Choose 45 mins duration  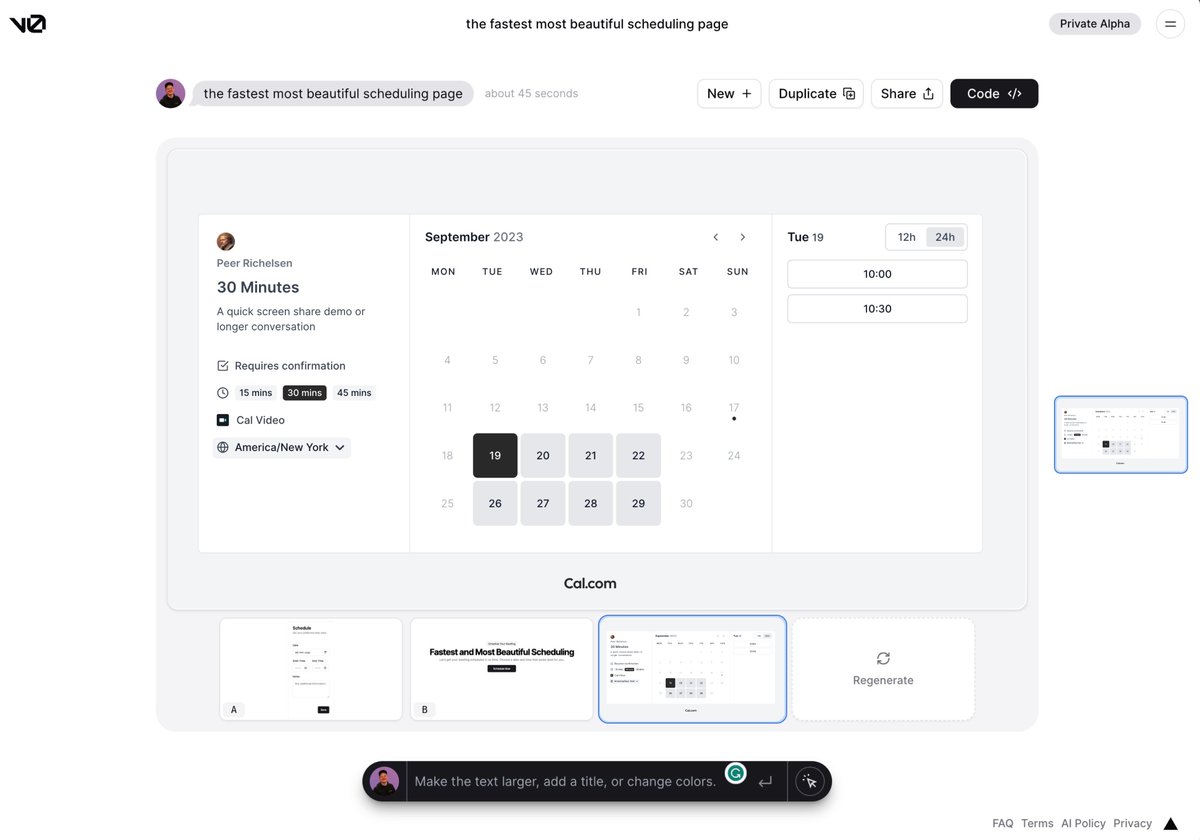354,393
